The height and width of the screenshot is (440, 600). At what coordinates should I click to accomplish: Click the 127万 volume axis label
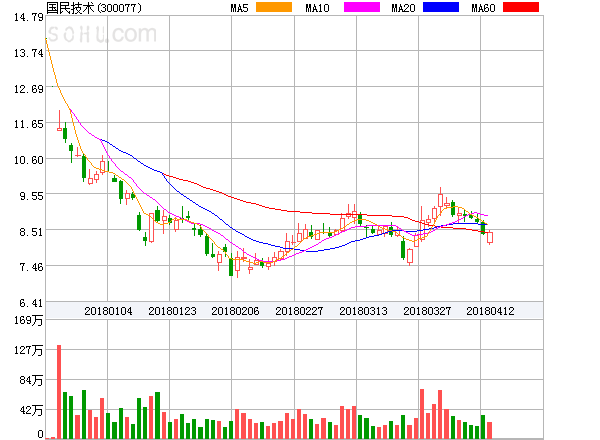coord(29,350)
